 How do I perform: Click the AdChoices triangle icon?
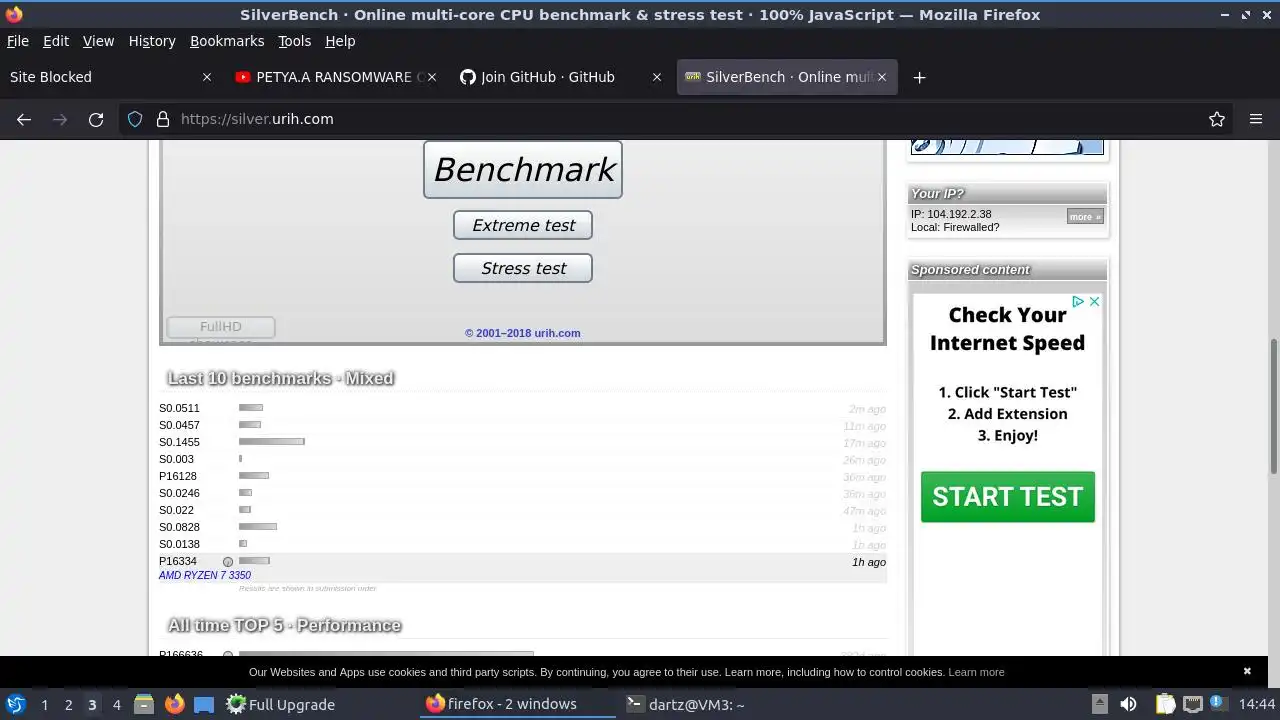(1078, 301)
